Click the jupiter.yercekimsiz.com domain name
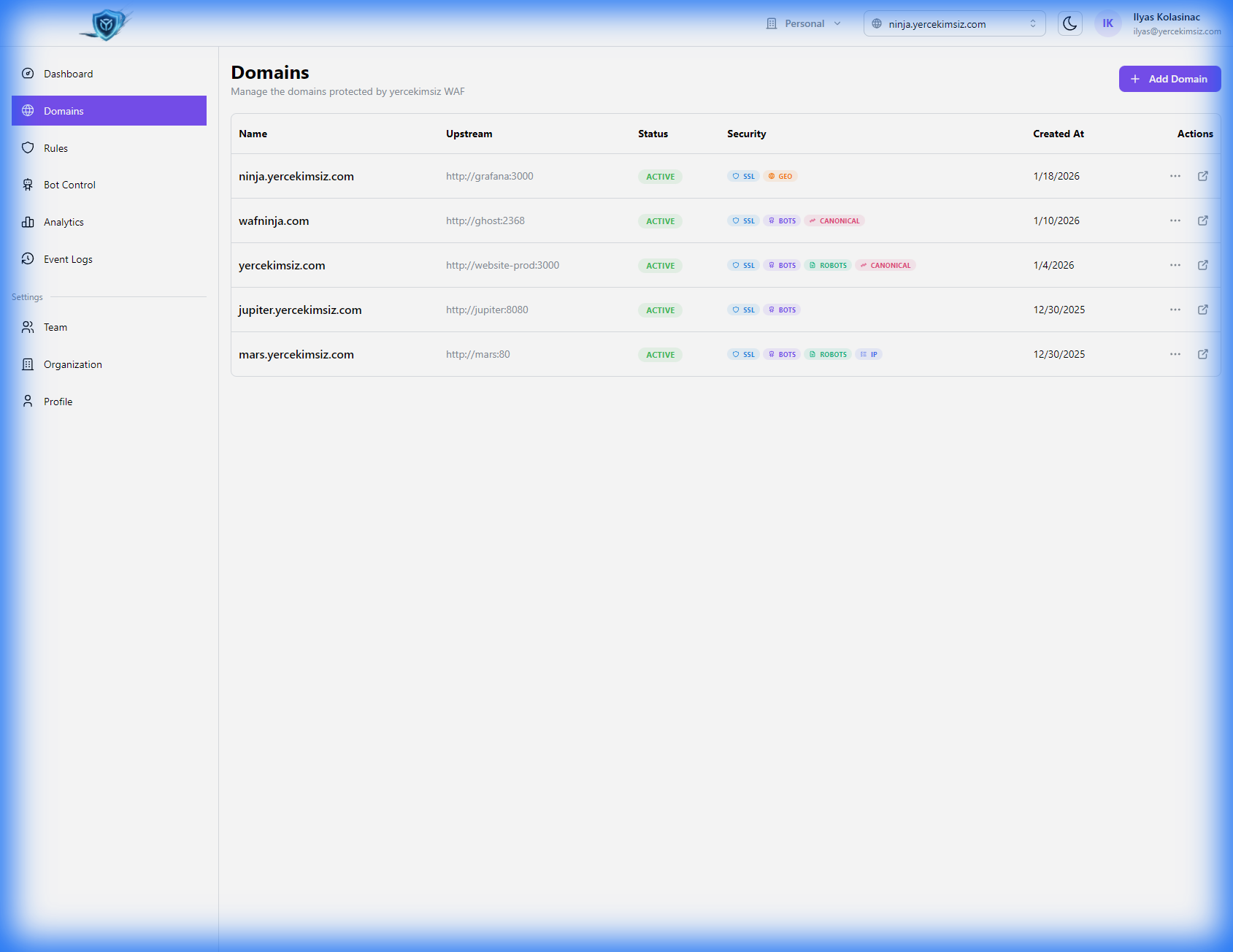This screenshot has height=952, width=1233. click(x=300, y=310)
